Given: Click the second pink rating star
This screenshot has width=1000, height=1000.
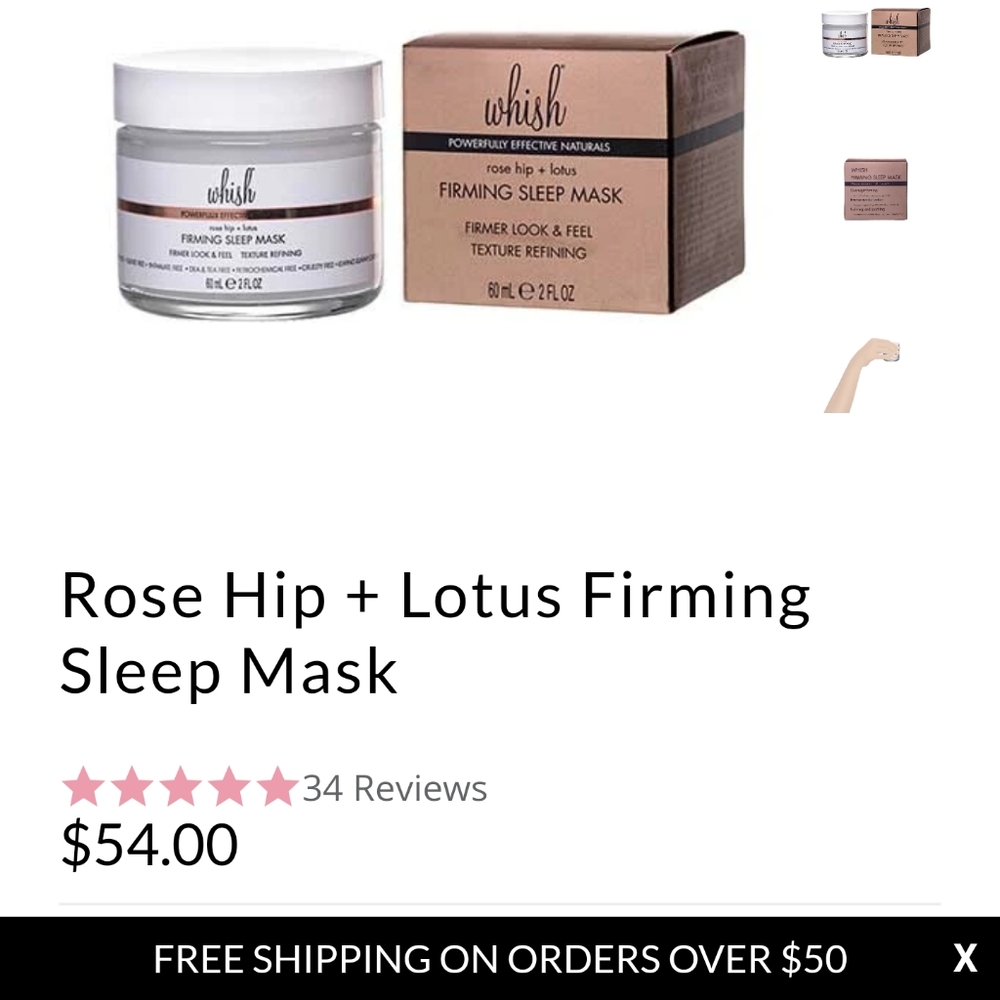Looking at the screenshot, I should (132, 786).
